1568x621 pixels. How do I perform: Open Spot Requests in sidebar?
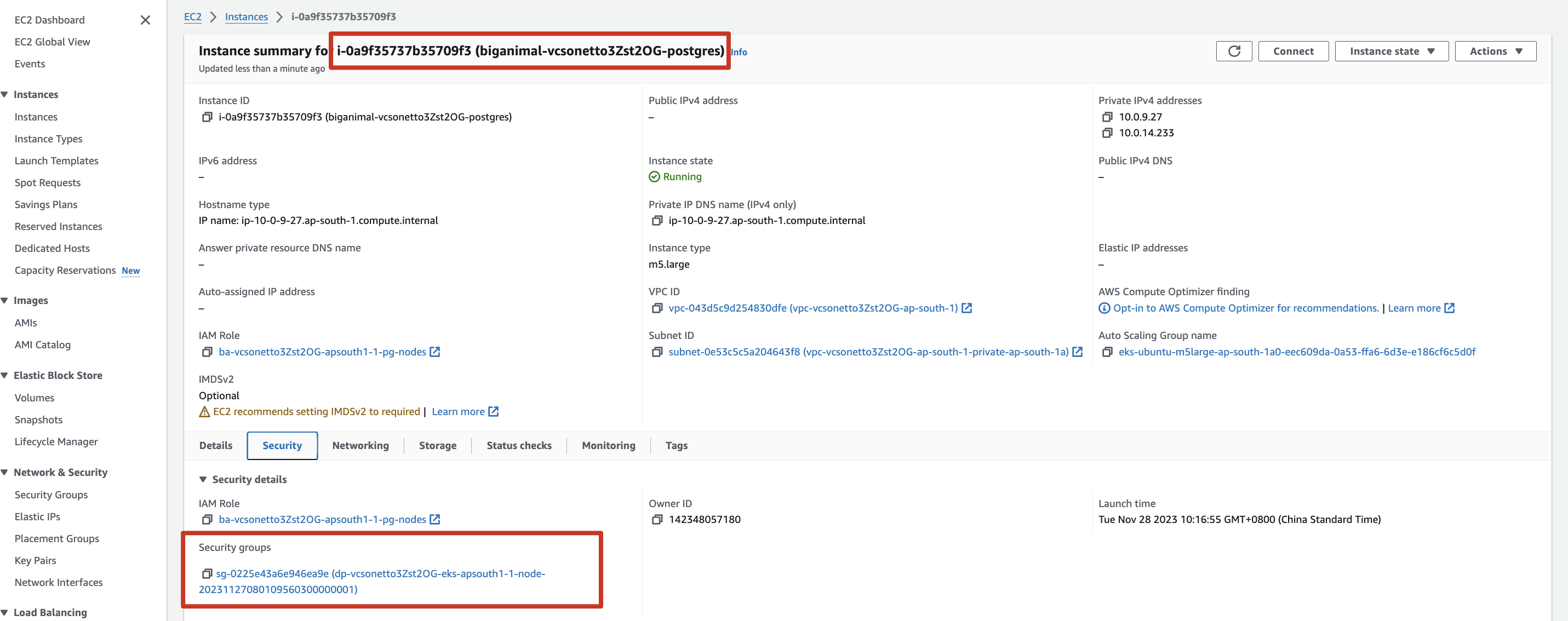click(x=48, y=182)
